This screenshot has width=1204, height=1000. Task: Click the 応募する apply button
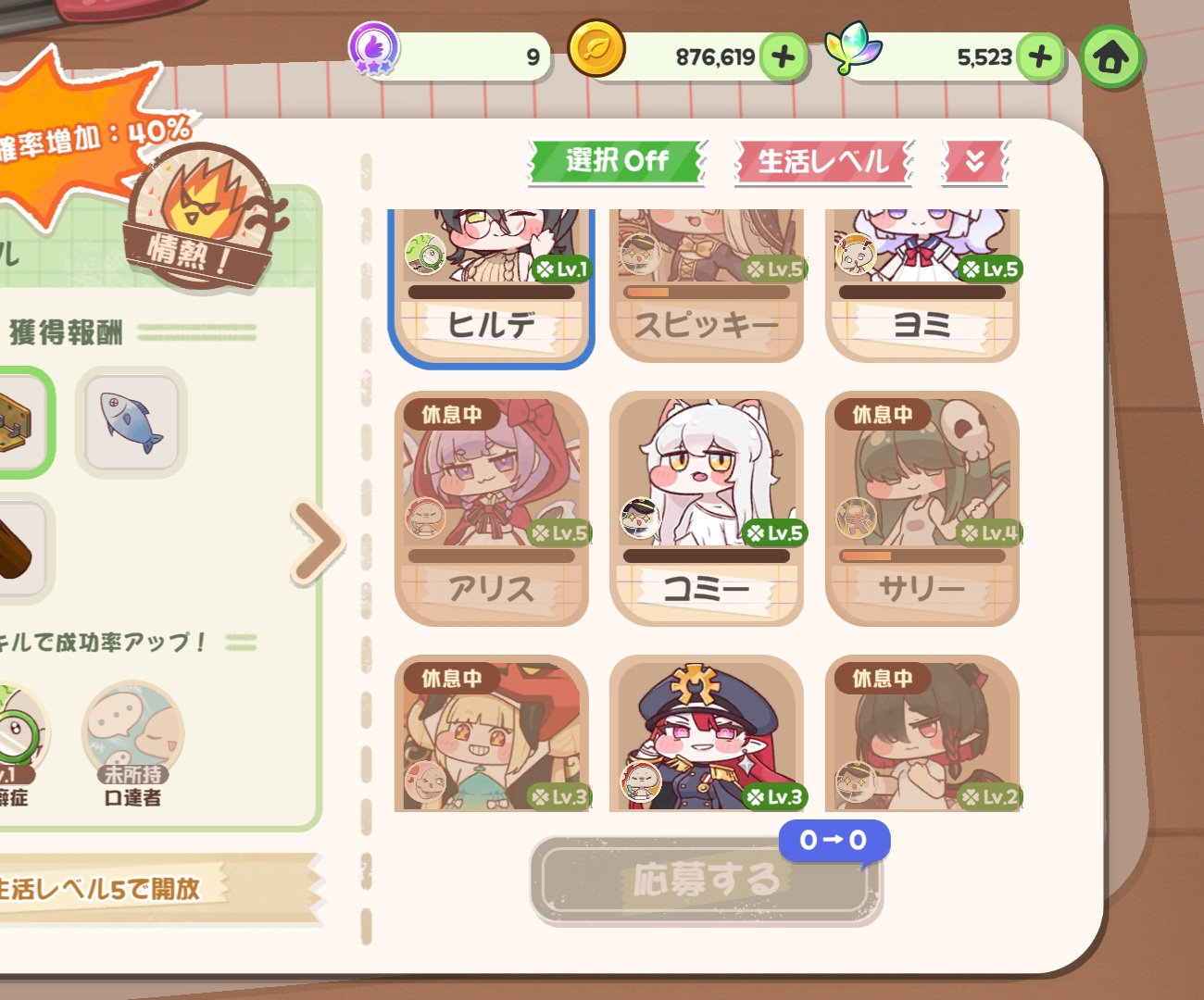click(x=707, y=881)
